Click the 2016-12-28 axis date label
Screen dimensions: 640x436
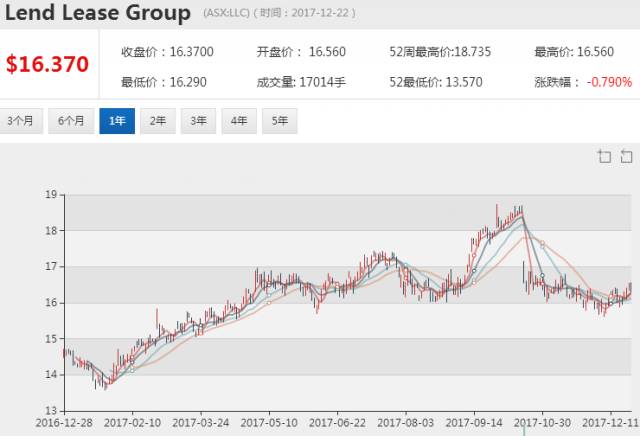(x=64, y=423)
